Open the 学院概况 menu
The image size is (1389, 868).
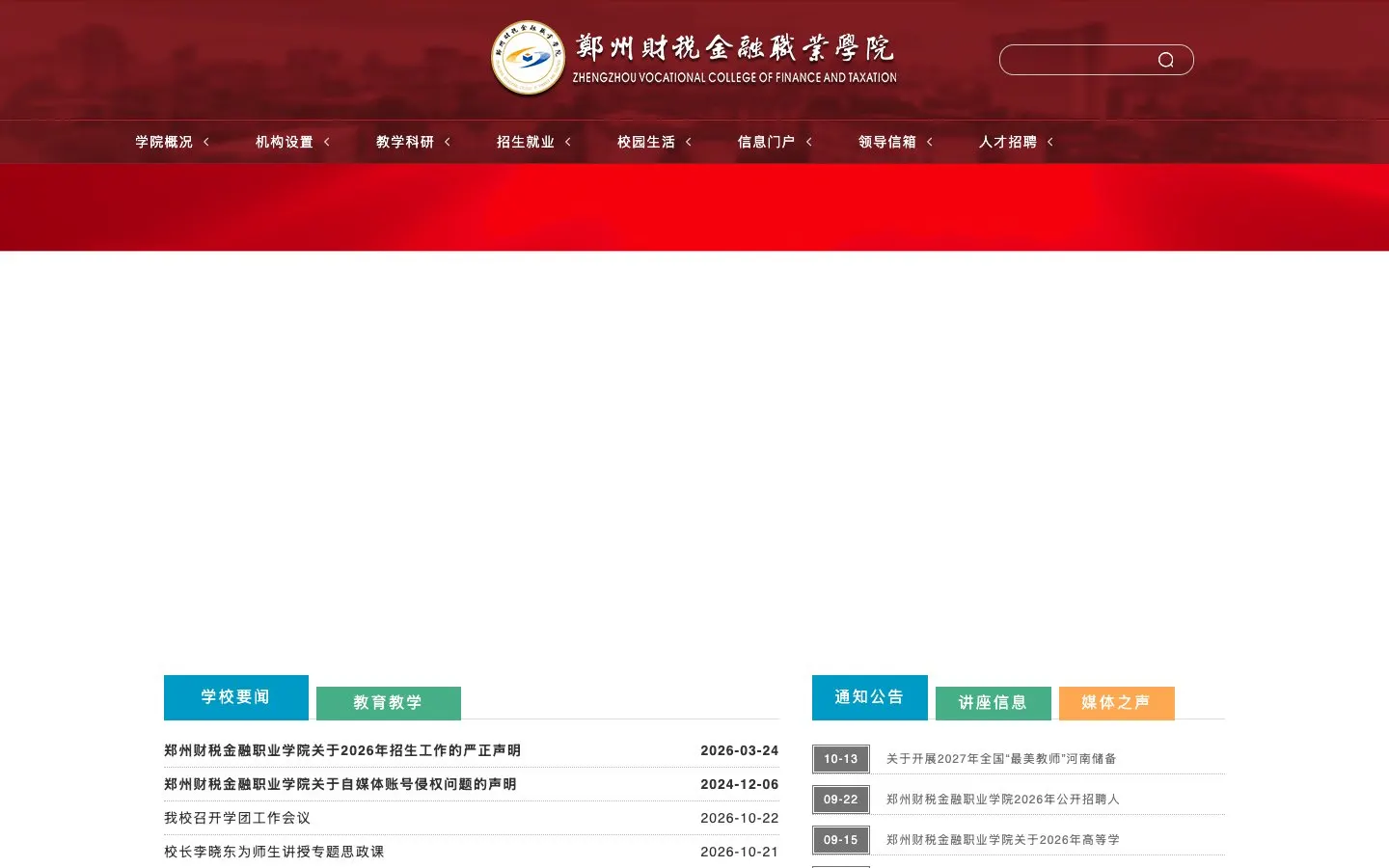pyautogui.click(x=164, y=142)
